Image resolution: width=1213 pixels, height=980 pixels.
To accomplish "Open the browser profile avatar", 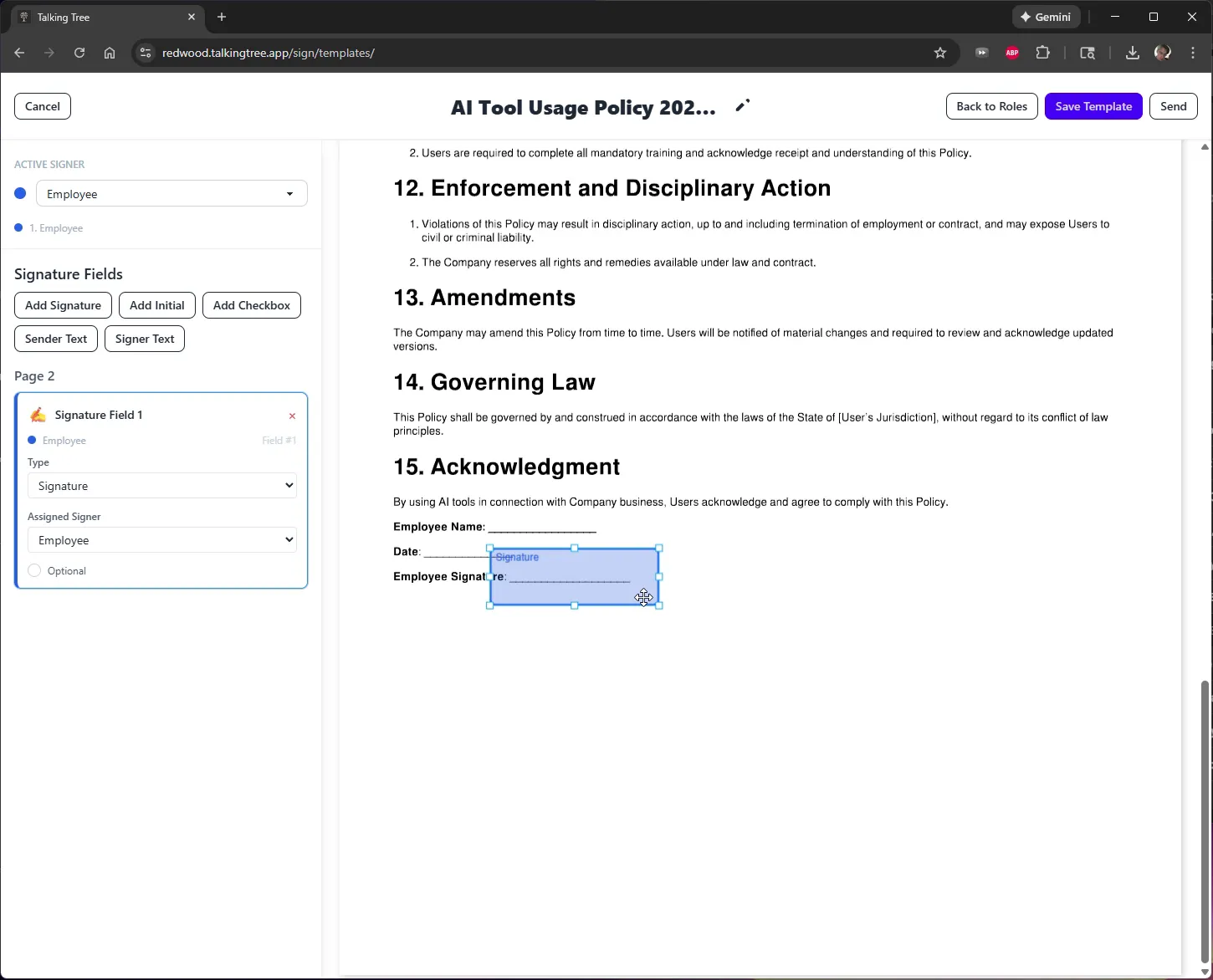I will coord(1163,53).
